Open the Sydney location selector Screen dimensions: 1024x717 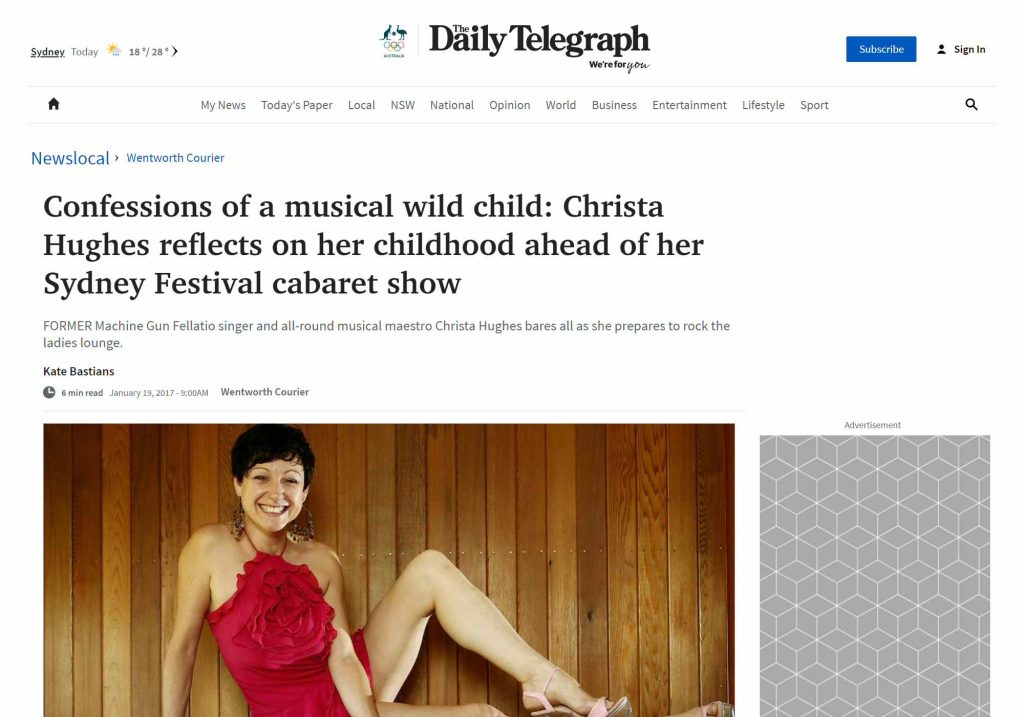pyautogui.click(x=48, y=52)
